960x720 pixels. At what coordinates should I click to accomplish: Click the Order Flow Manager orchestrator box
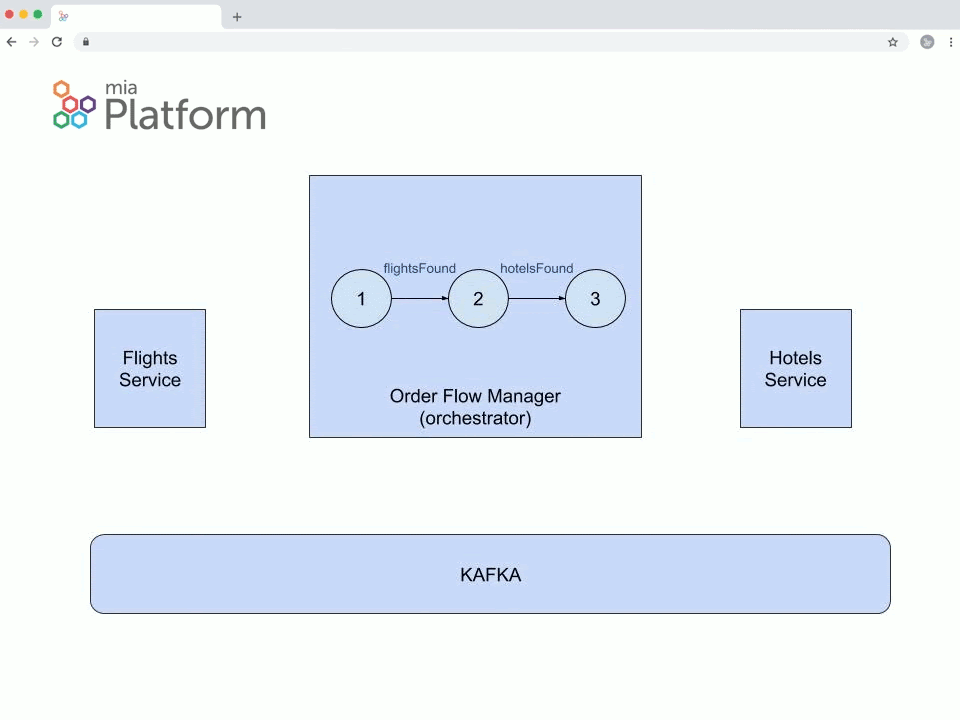pos(475,407)
